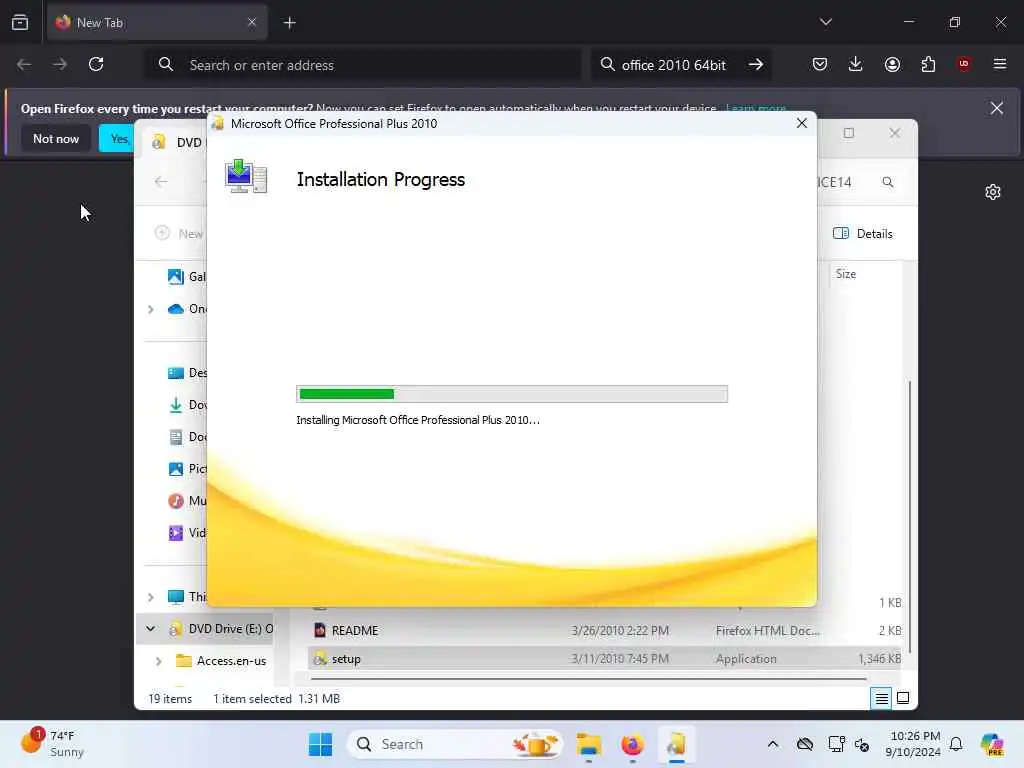Open the extensions puzzle icon
The width and height of the screenshot is (1024, 768).
(928, 64)
